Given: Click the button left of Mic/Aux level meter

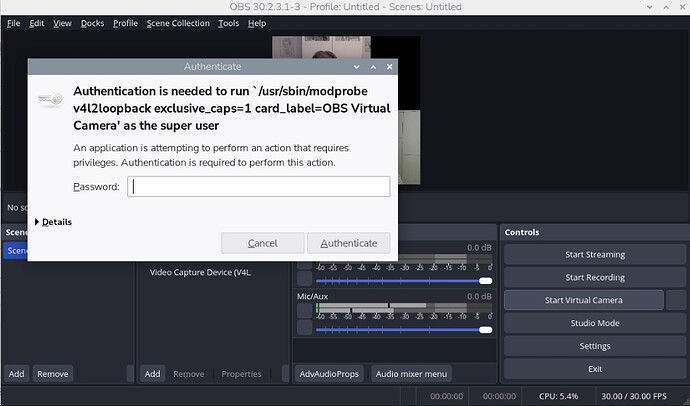Looking at the screenshot, I should coord(303,311).
